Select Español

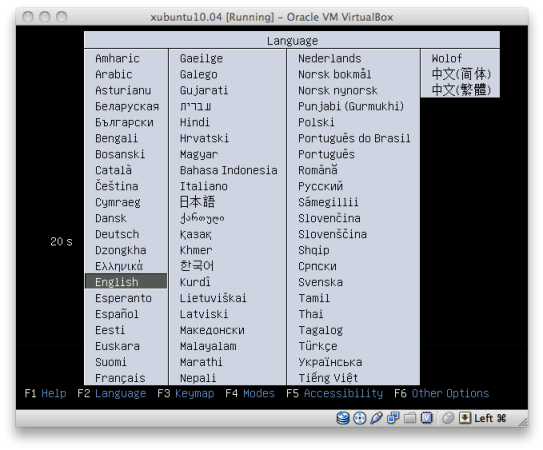(117, 314)
